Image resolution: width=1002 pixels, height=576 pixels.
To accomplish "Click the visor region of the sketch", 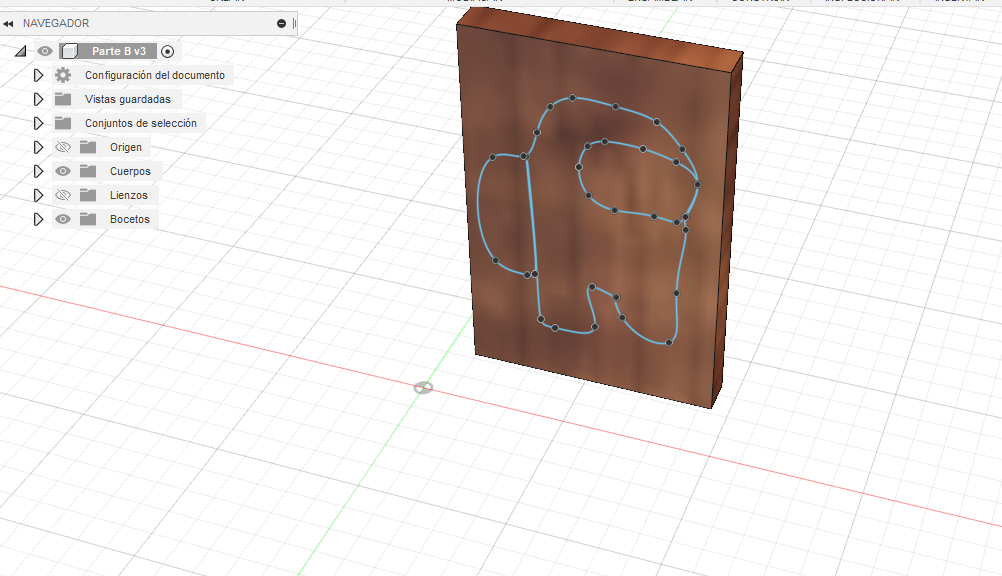I will [x=636, y=182].
